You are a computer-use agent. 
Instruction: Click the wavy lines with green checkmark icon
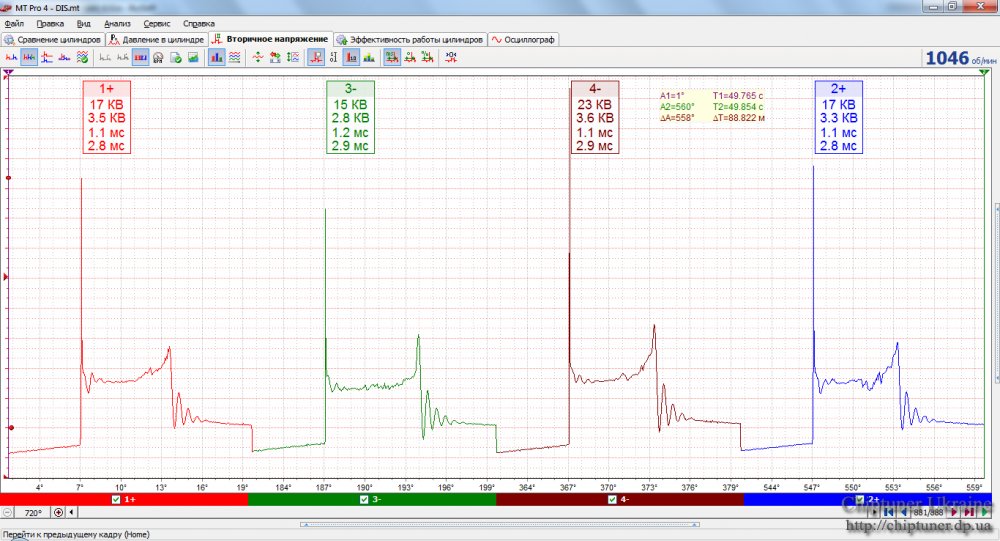click(x=82, y=57)
